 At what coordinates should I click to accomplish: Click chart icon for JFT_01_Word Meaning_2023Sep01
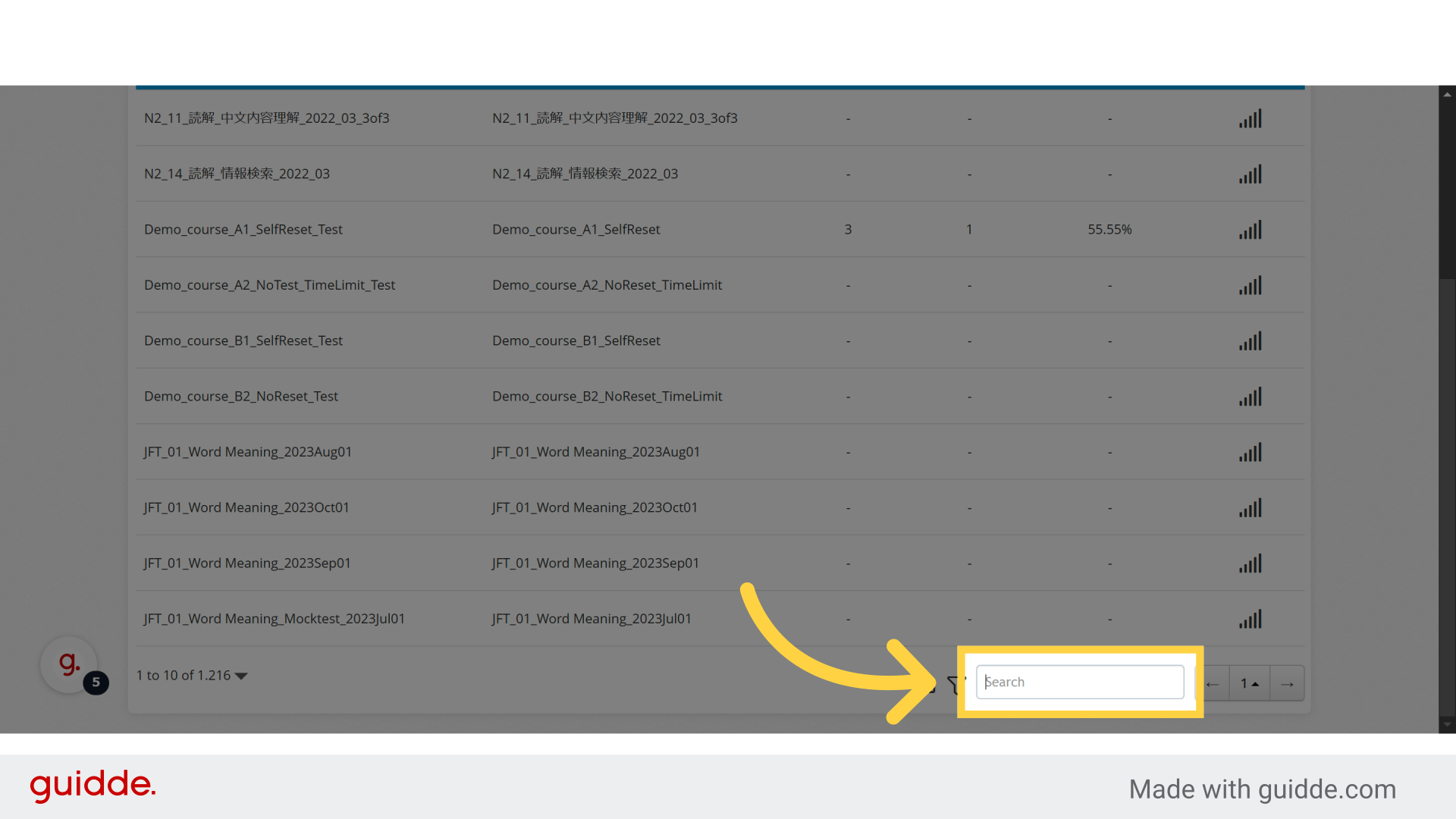point(1250,563)
